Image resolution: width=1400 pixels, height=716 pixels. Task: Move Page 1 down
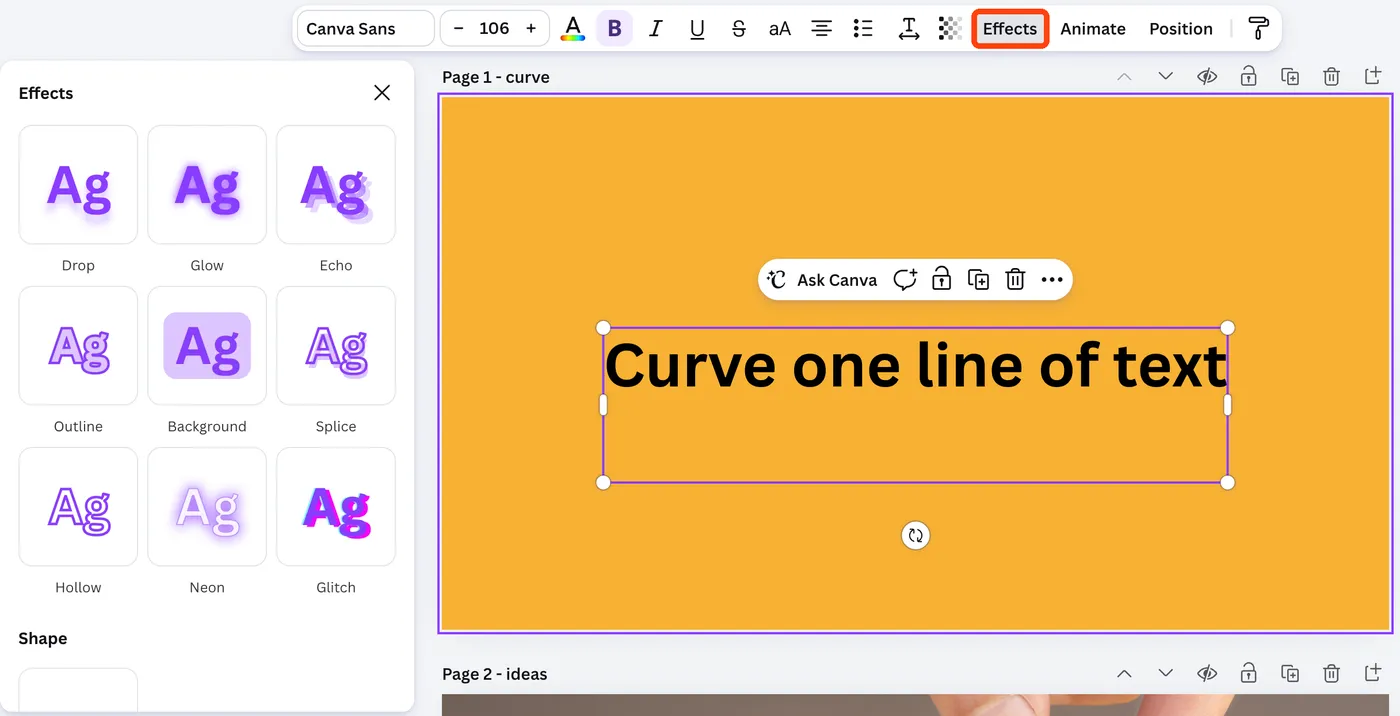[x=1165, y=77]
